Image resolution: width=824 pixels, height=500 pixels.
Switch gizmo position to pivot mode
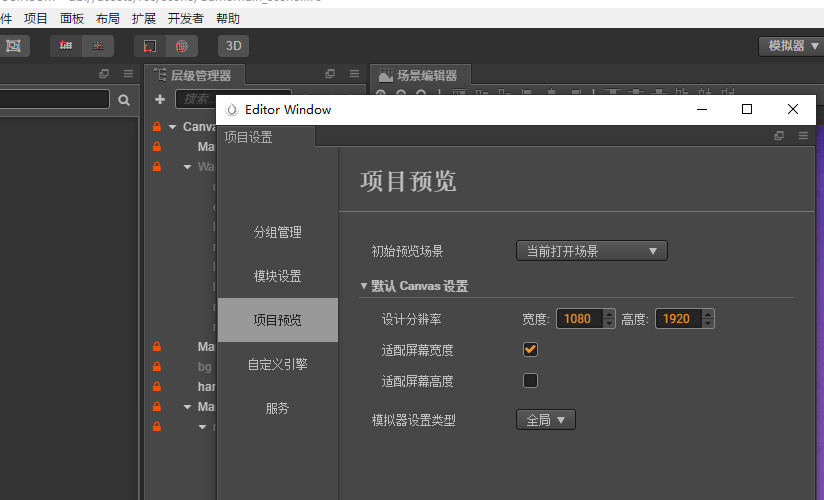point(66,46)
